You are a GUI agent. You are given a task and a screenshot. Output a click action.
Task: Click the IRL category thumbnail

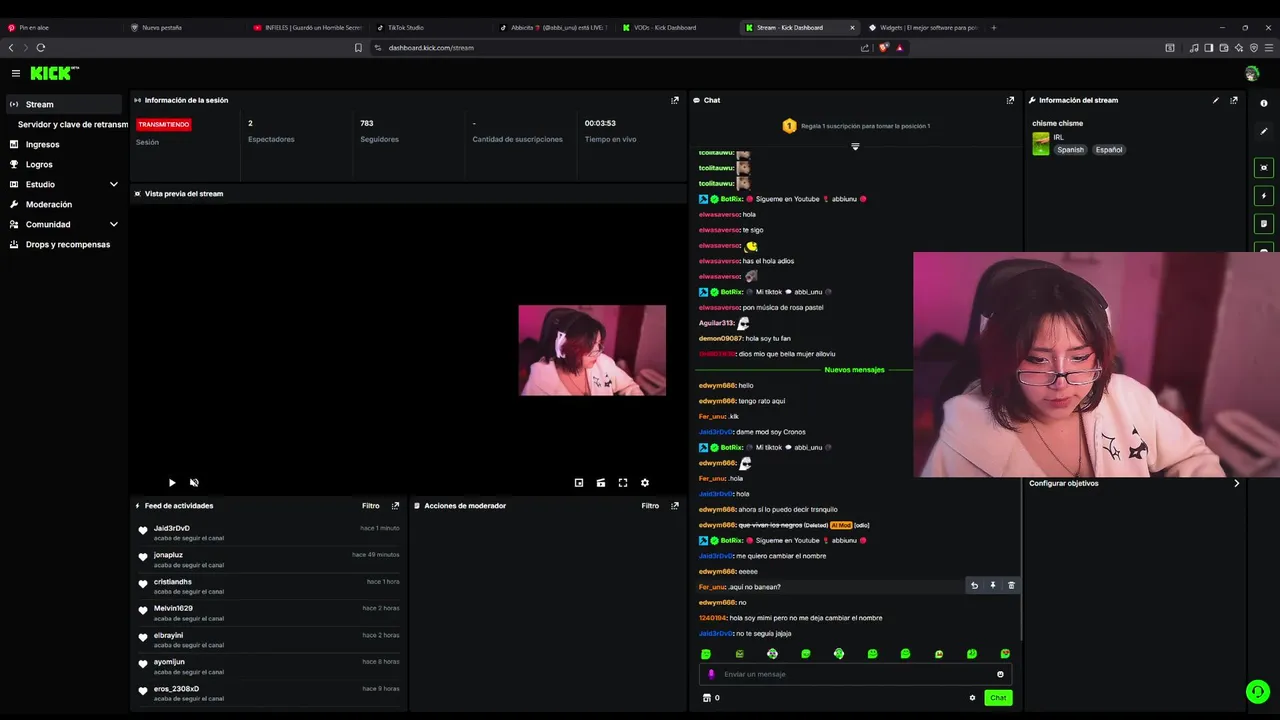coord(1041,144)
